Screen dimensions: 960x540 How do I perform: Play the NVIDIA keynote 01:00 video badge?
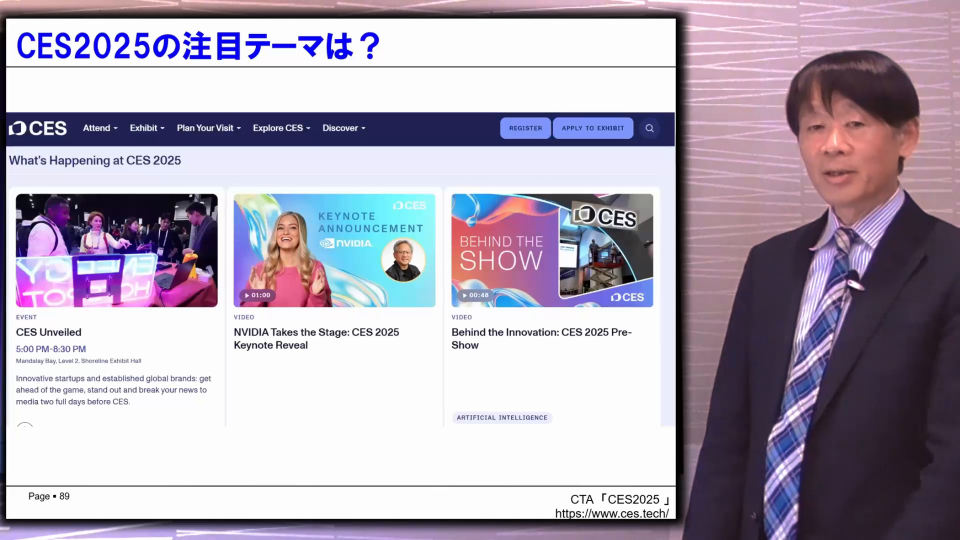point(257,295)
